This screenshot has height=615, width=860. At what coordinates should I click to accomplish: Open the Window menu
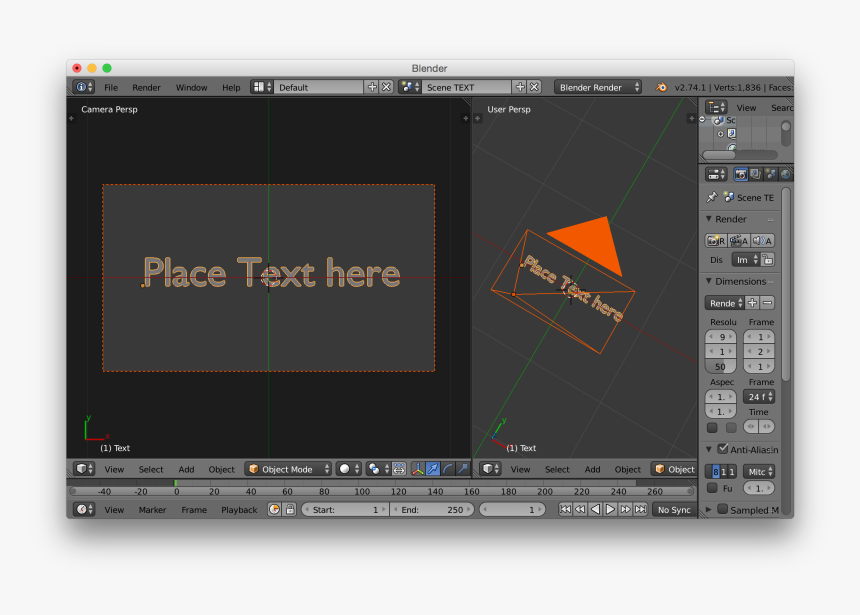coord(191,87)
